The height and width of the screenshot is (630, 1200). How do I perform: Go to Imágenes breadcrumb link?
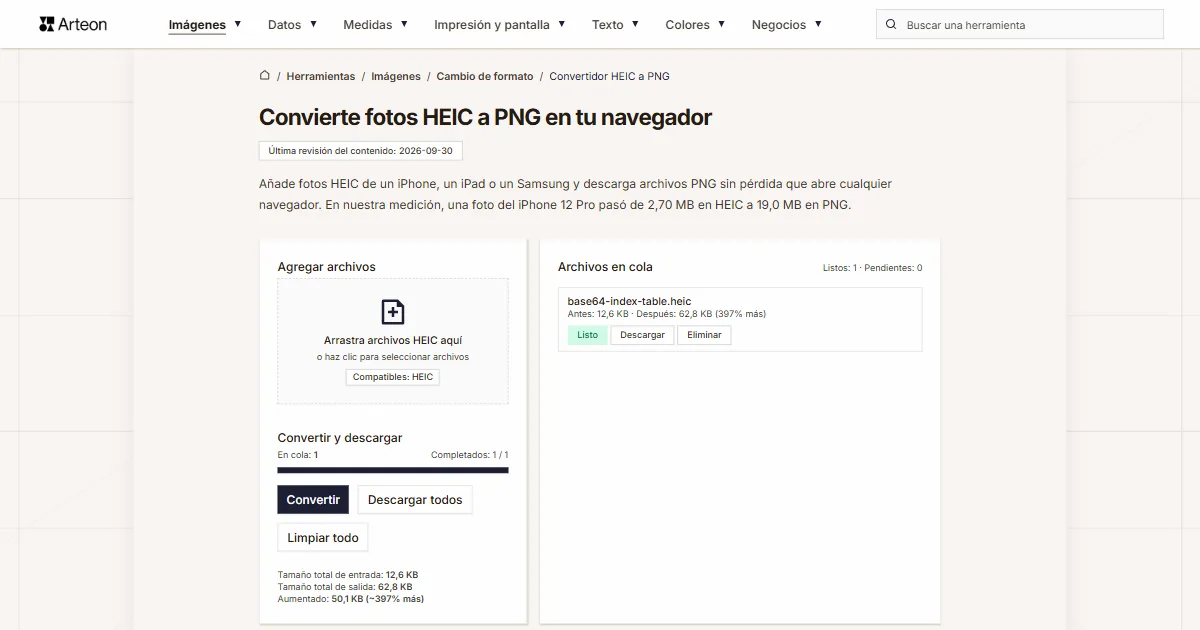pos(396,76)
